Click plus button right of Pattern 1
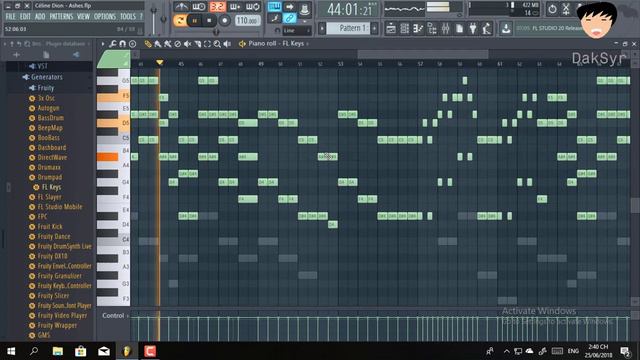640x360 pixels. (x=374, y=28)
